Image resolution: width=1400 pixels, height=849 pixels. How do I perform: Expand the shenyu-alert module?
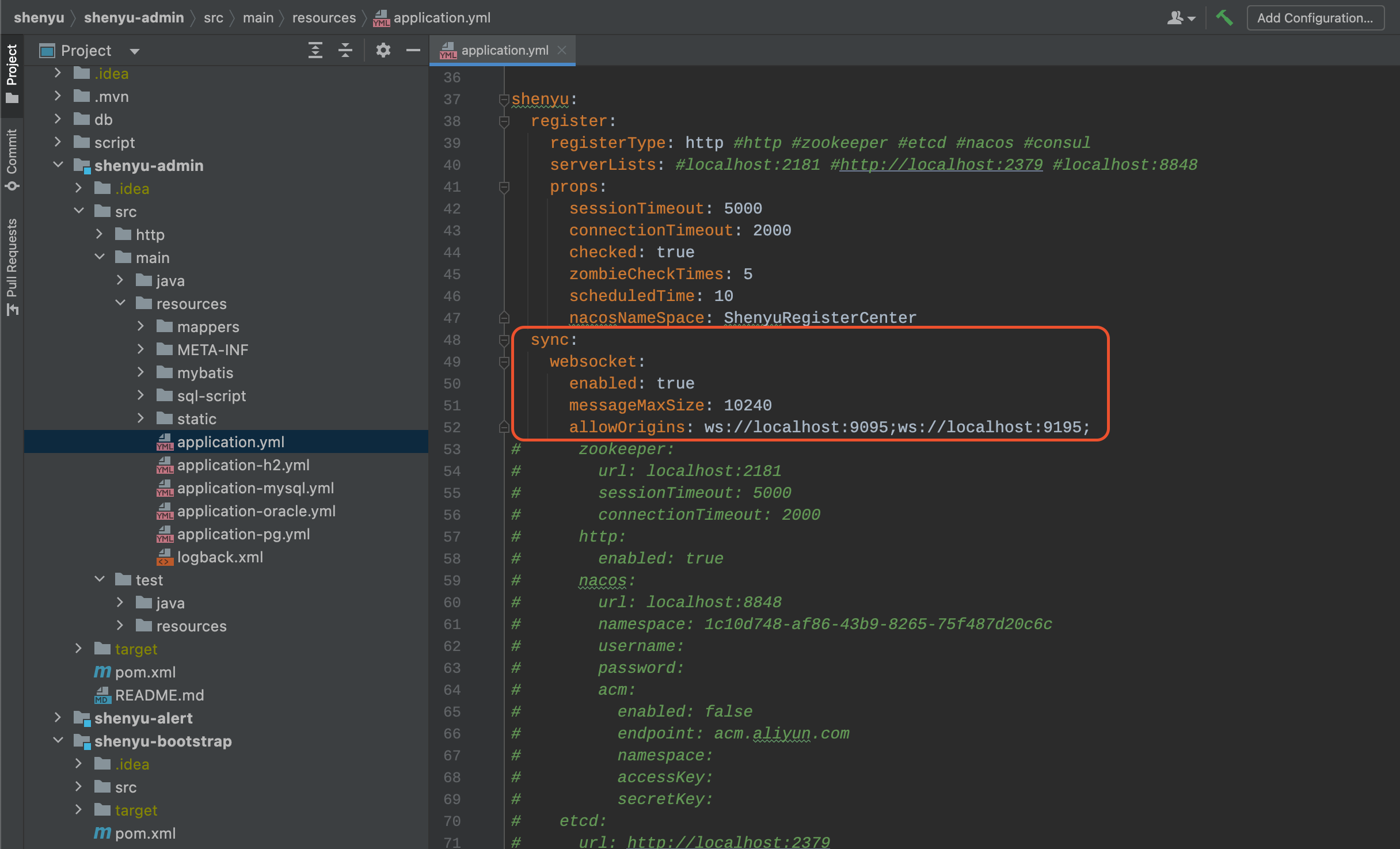coord(58,718)
